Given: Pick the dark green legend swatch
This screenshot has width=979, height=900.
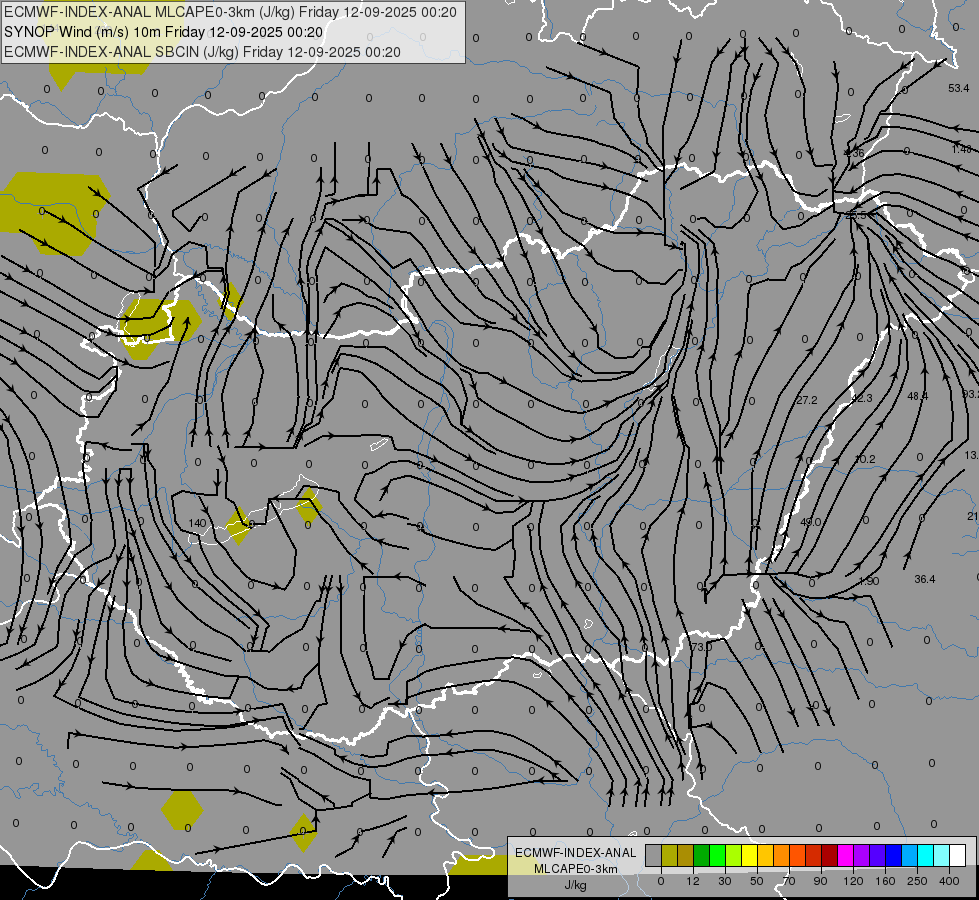Looking at the screenshot, I should point(702,855).
